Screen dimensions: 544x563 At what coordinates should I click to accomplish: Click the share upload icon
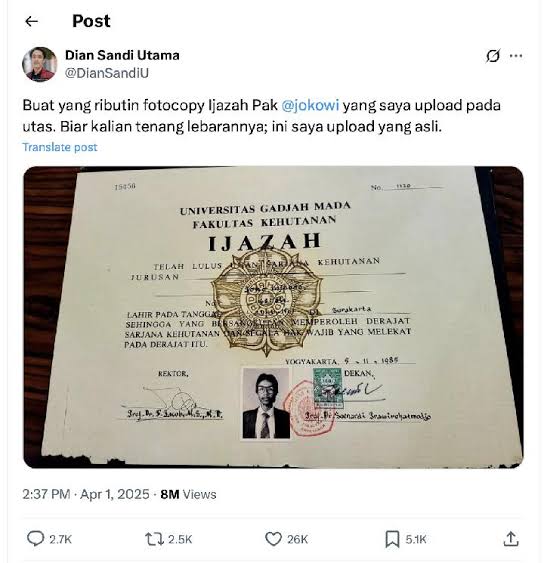click(511, 539)
